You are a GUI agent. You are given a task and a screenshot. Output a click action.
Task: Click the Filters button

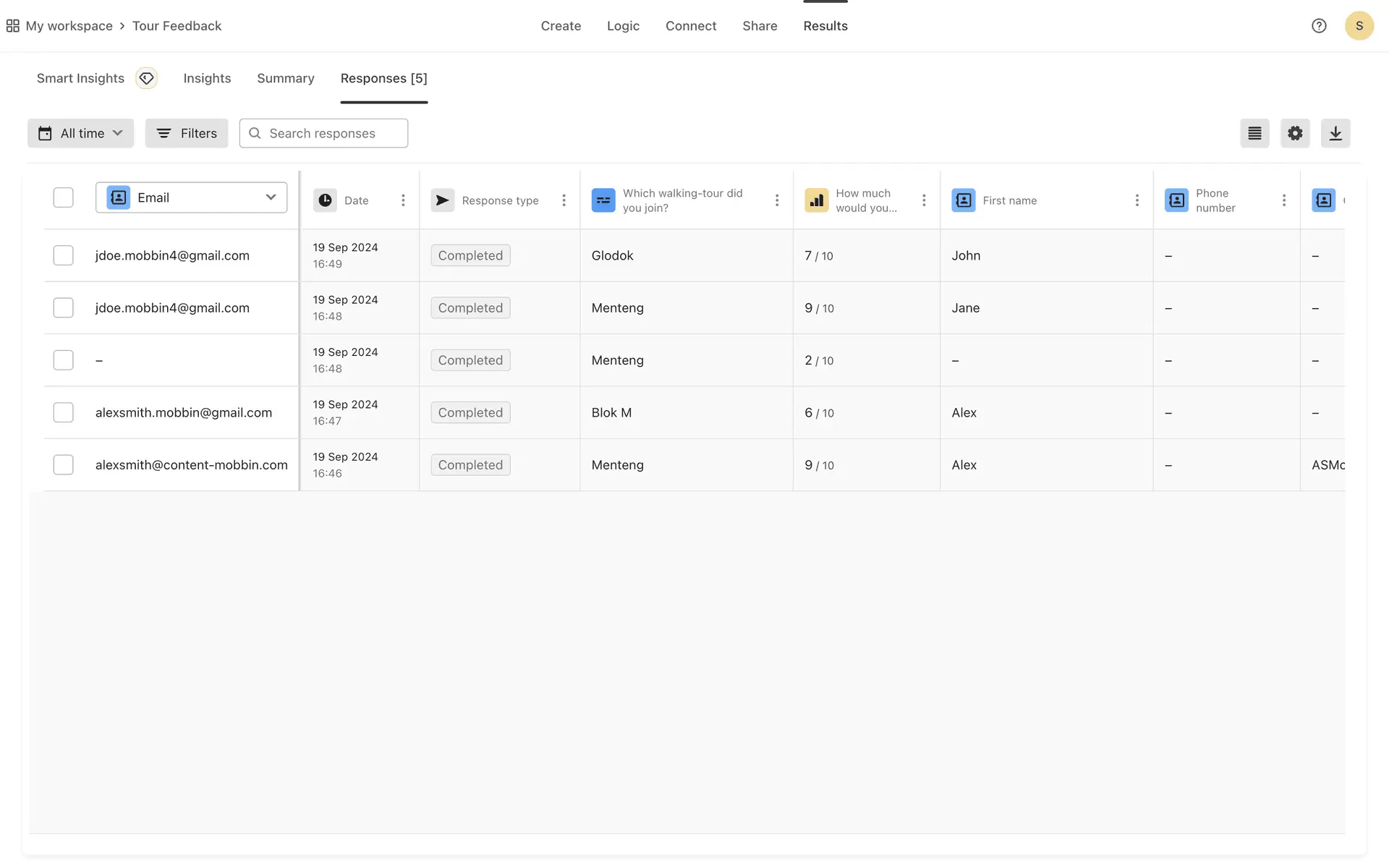(x=187, y=133)
